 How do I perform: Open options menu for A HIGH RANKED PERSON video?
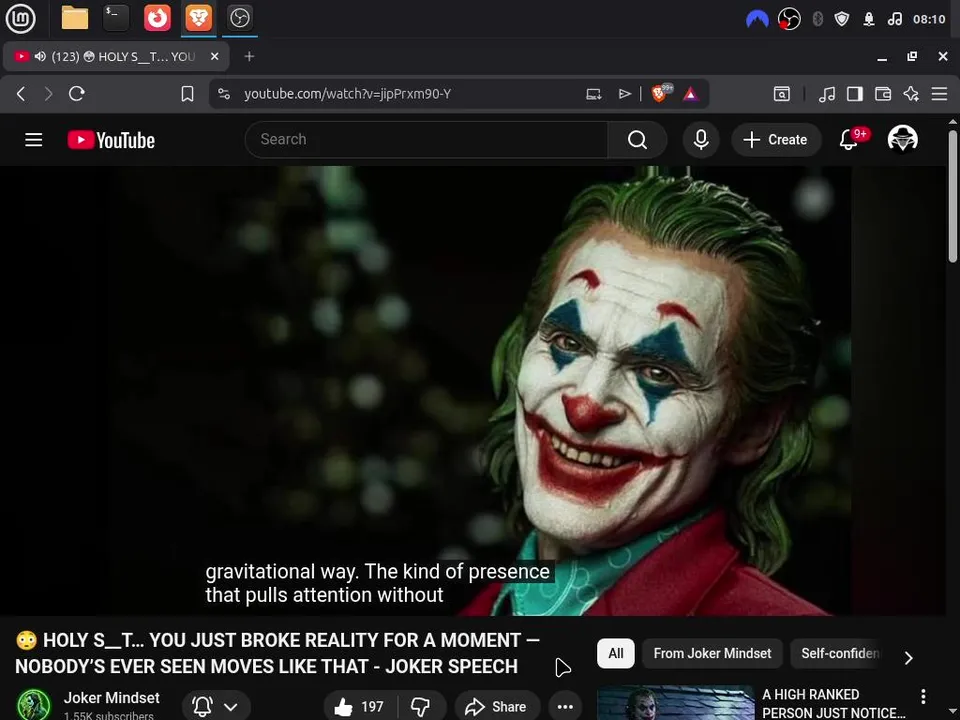pos(923,696)
